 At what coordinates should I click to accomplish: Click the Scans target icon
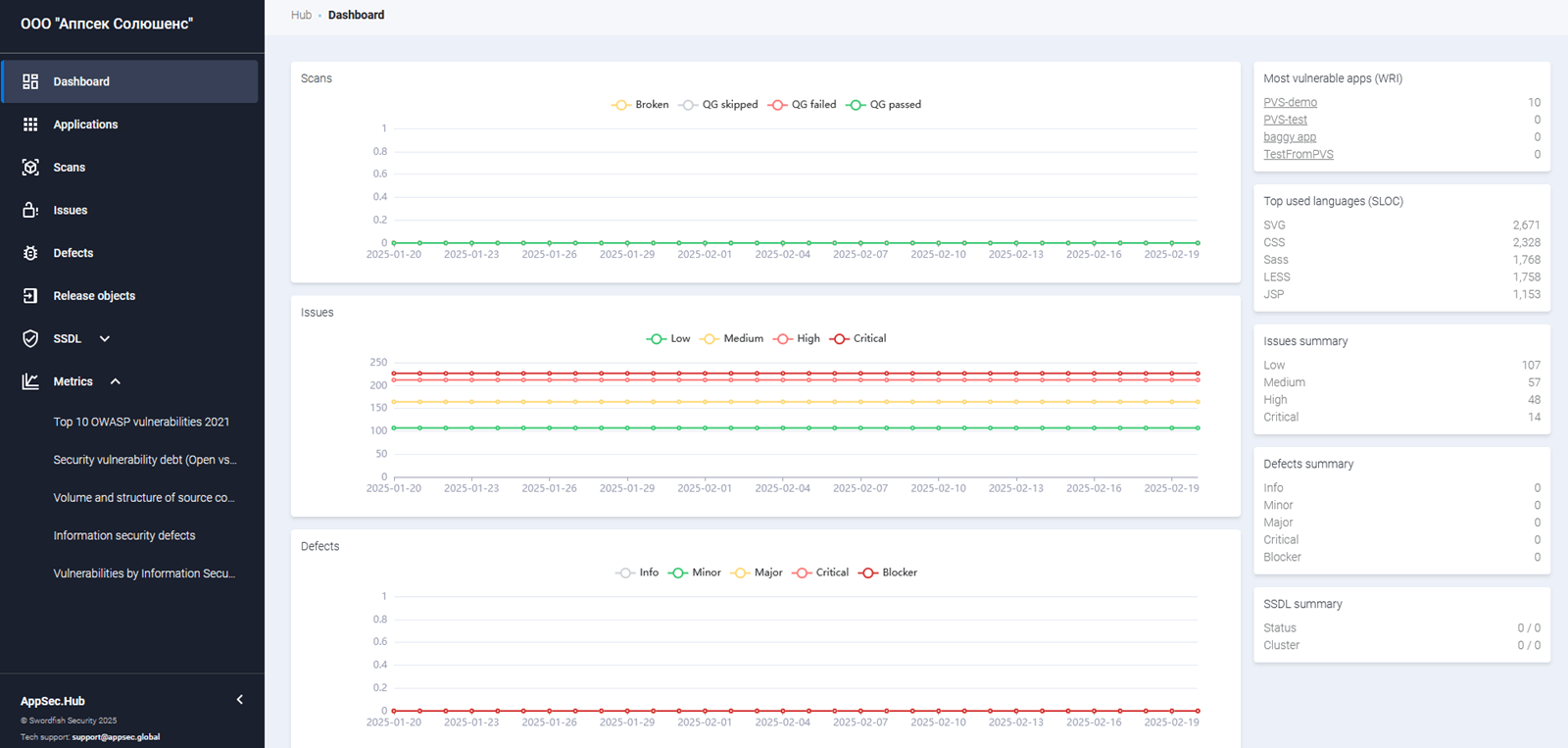30,168
